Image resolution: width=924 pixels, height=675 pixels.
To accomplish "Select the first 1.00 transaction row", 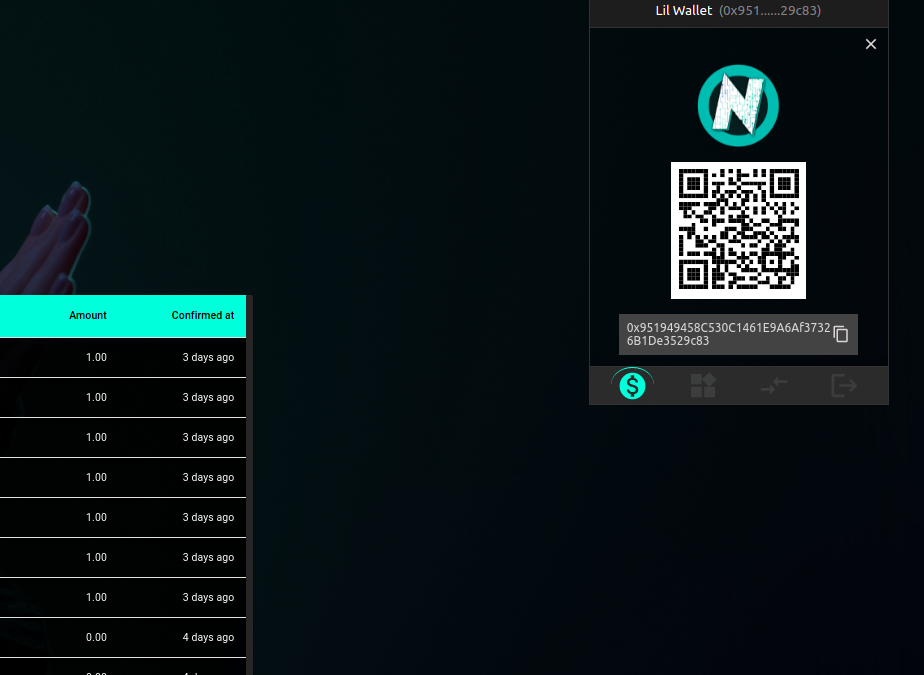I will tap(120, 357).
